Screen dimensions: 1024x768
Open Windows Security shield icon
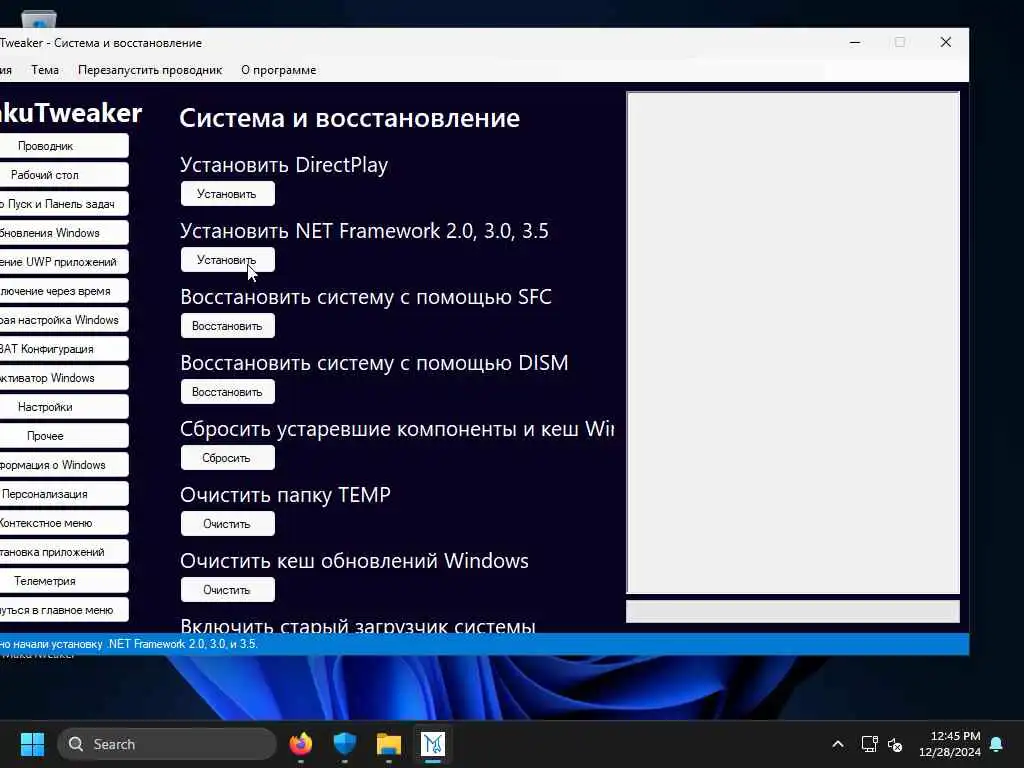coord(345,744)
